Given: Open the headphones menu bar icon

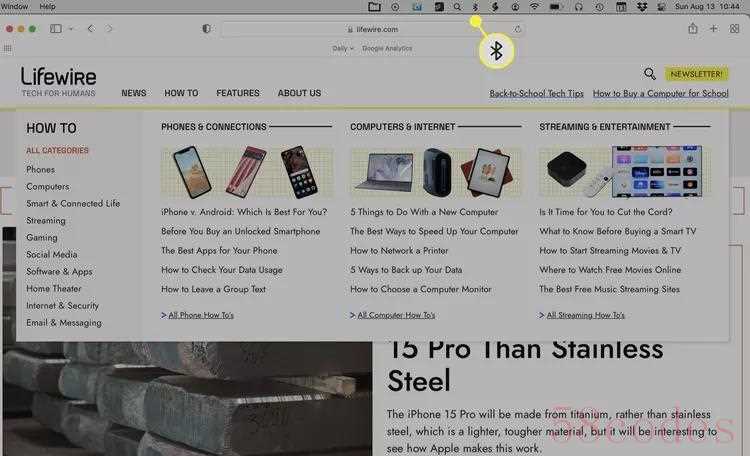Looking at the screenshot, I should [x=579, y=7].
